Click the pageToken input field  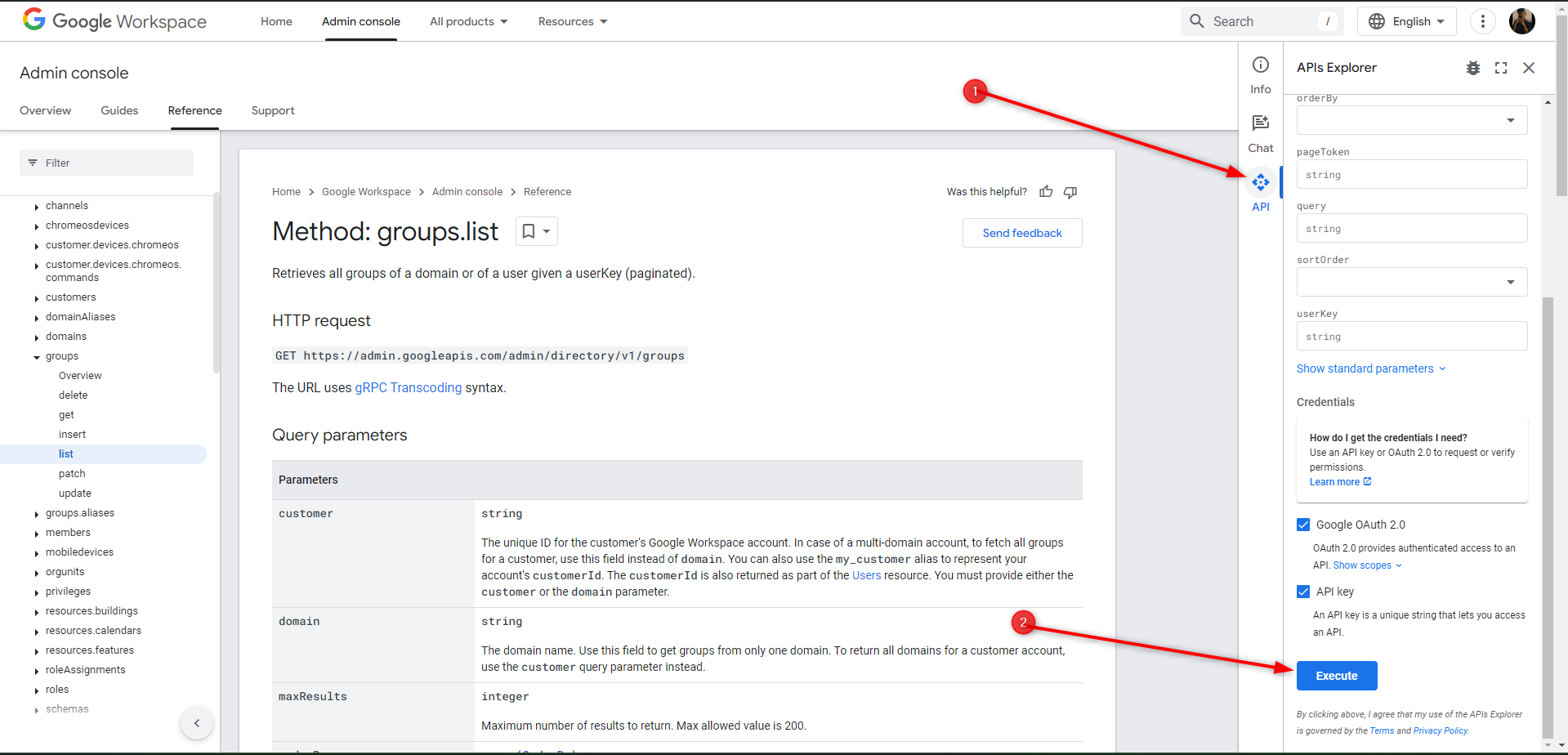[1412, 174]
